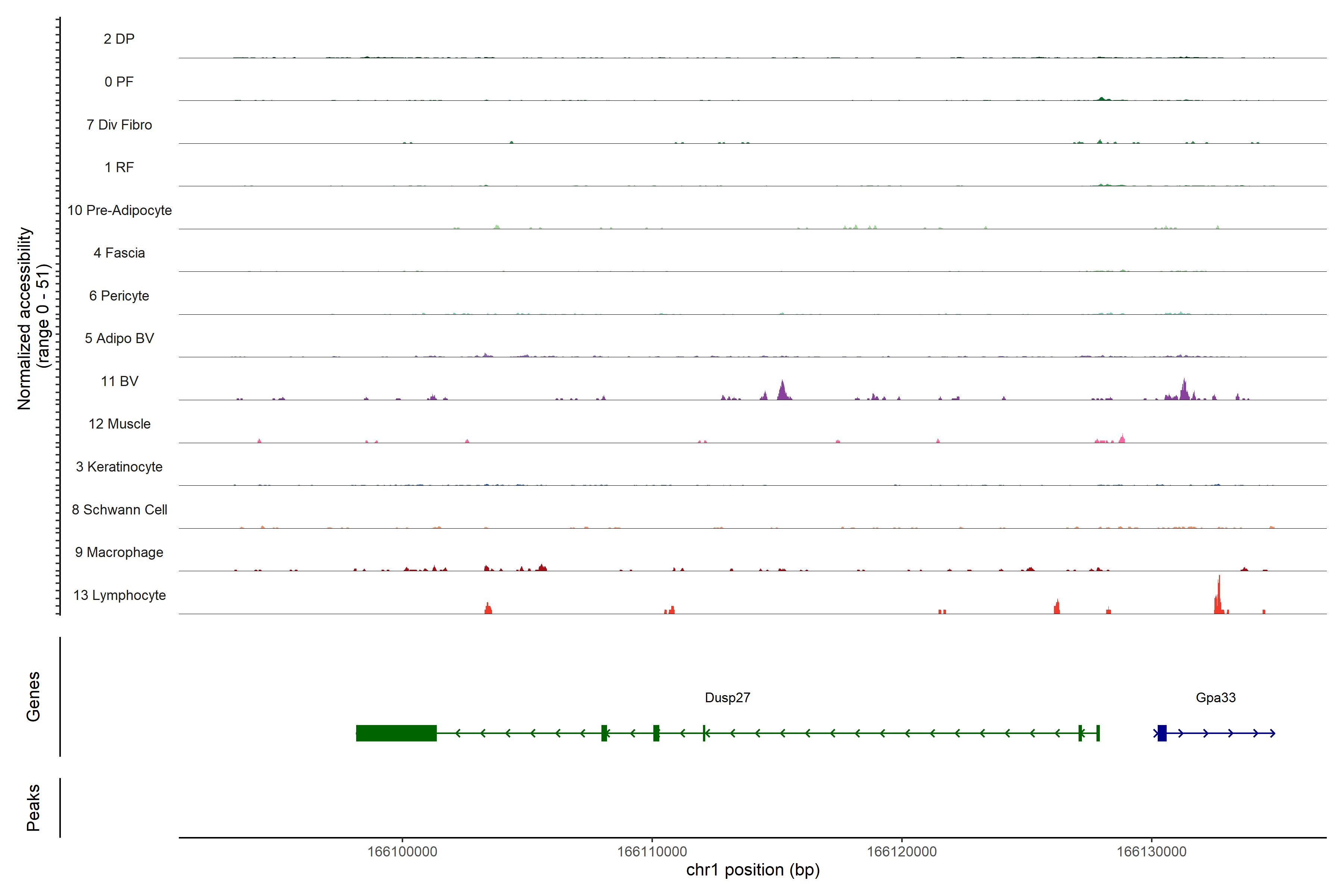
Task: Select the 10 Pre-Adipocyte track label
Action: (x=119, y=210)
